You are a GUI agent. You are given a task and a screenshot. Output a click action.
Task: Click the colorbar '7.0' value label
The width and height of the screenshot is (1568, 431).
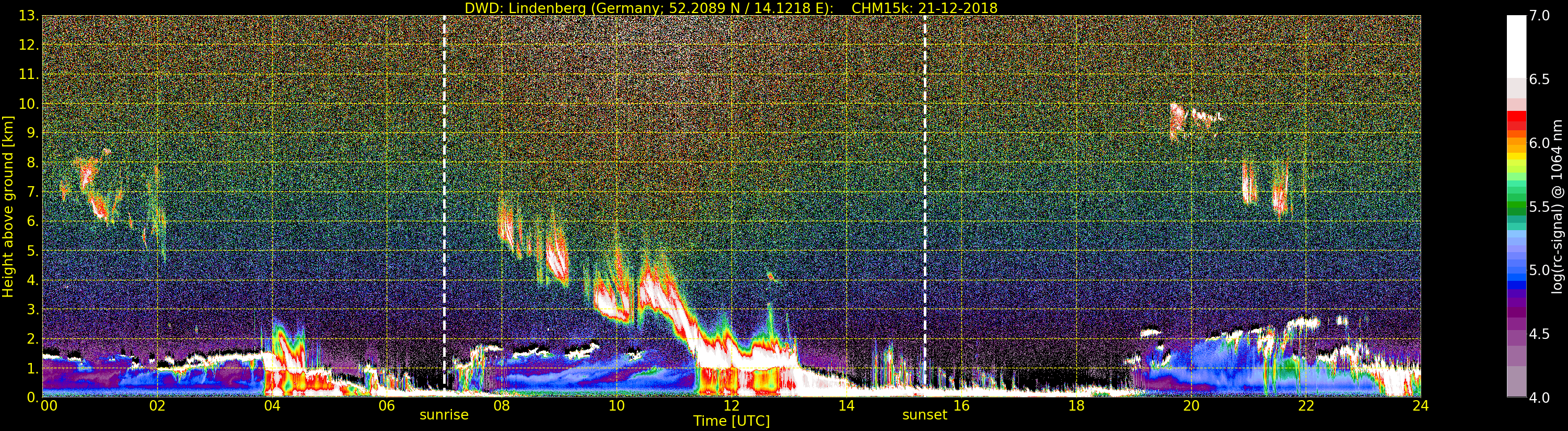(x=1539, y=16)
